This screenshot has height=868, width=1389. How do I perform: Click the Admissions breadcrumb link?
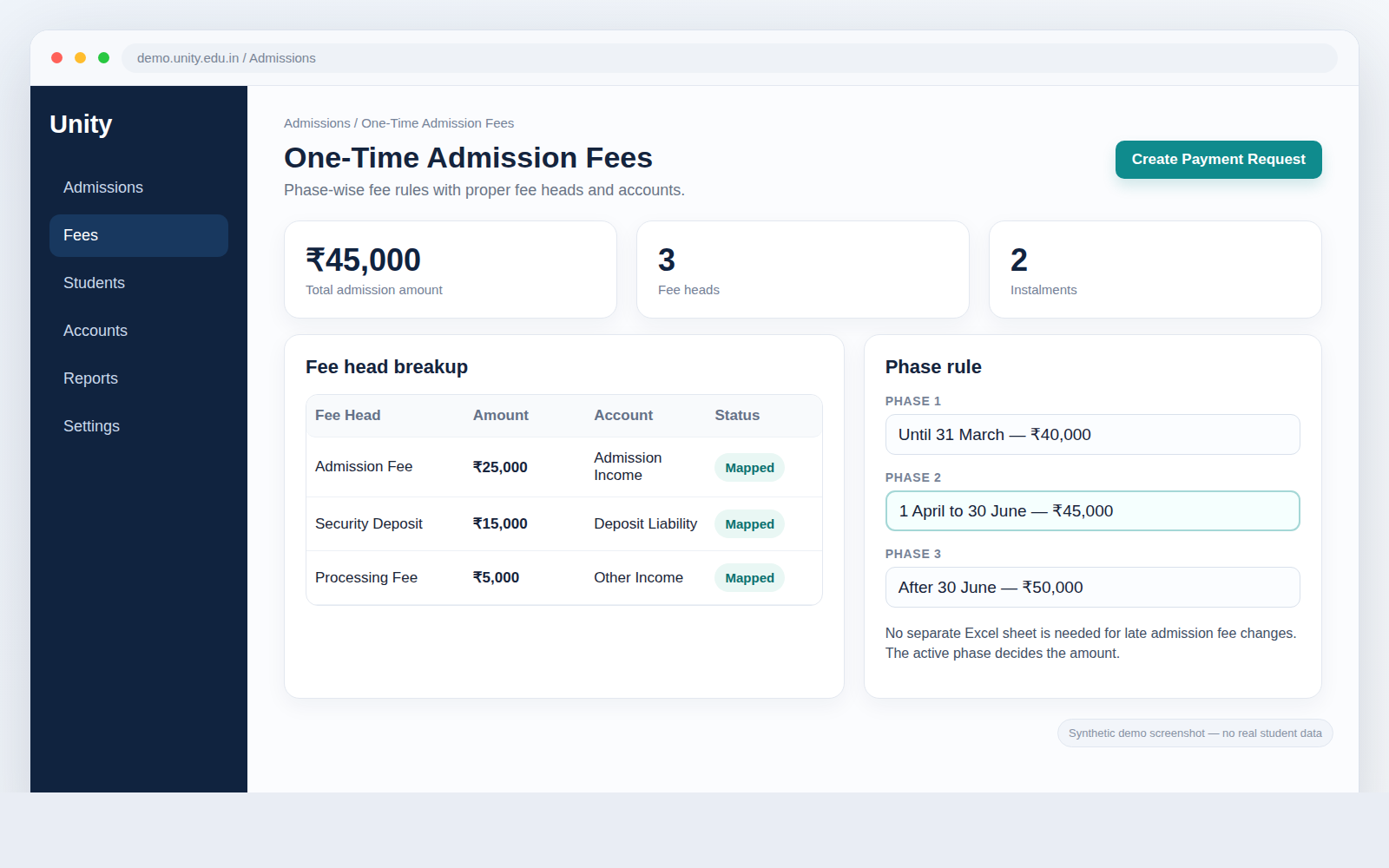point(317,123)
